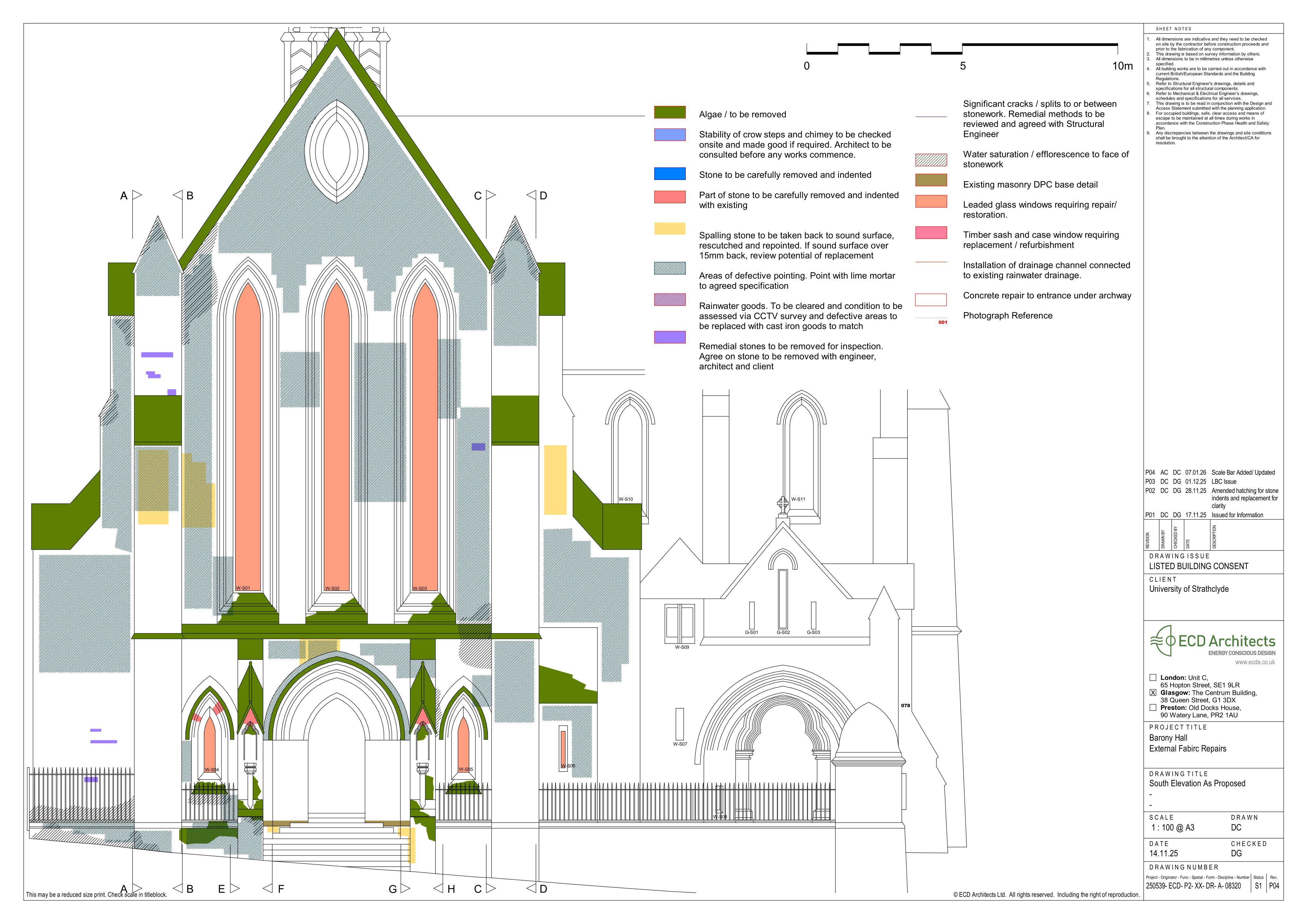Click the date value 14.11.25
Viewport: 1307px width, 924px height.
click(1163, 853)
